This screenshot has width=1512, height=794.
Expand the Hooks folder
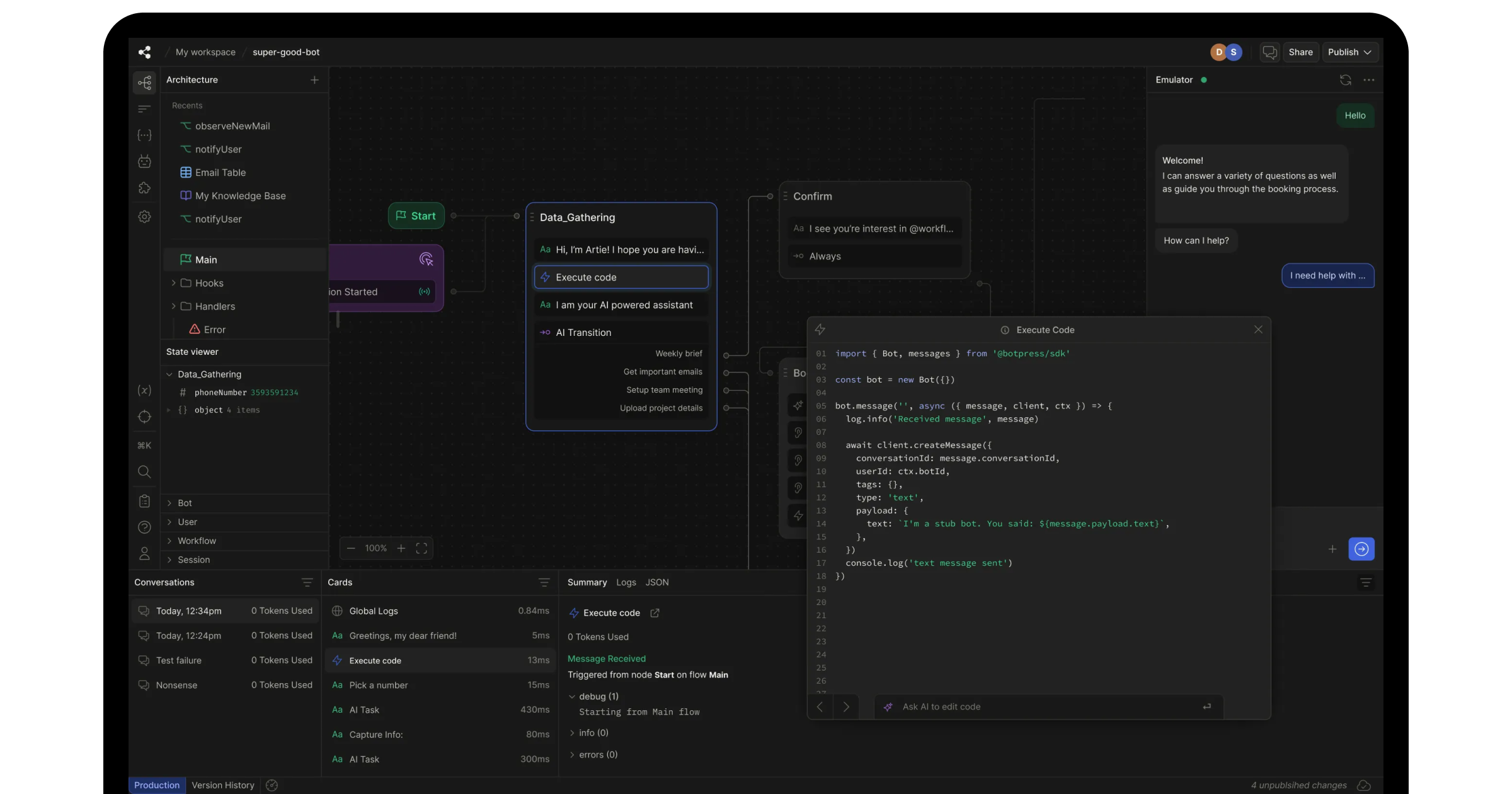[x=173, y=284]
